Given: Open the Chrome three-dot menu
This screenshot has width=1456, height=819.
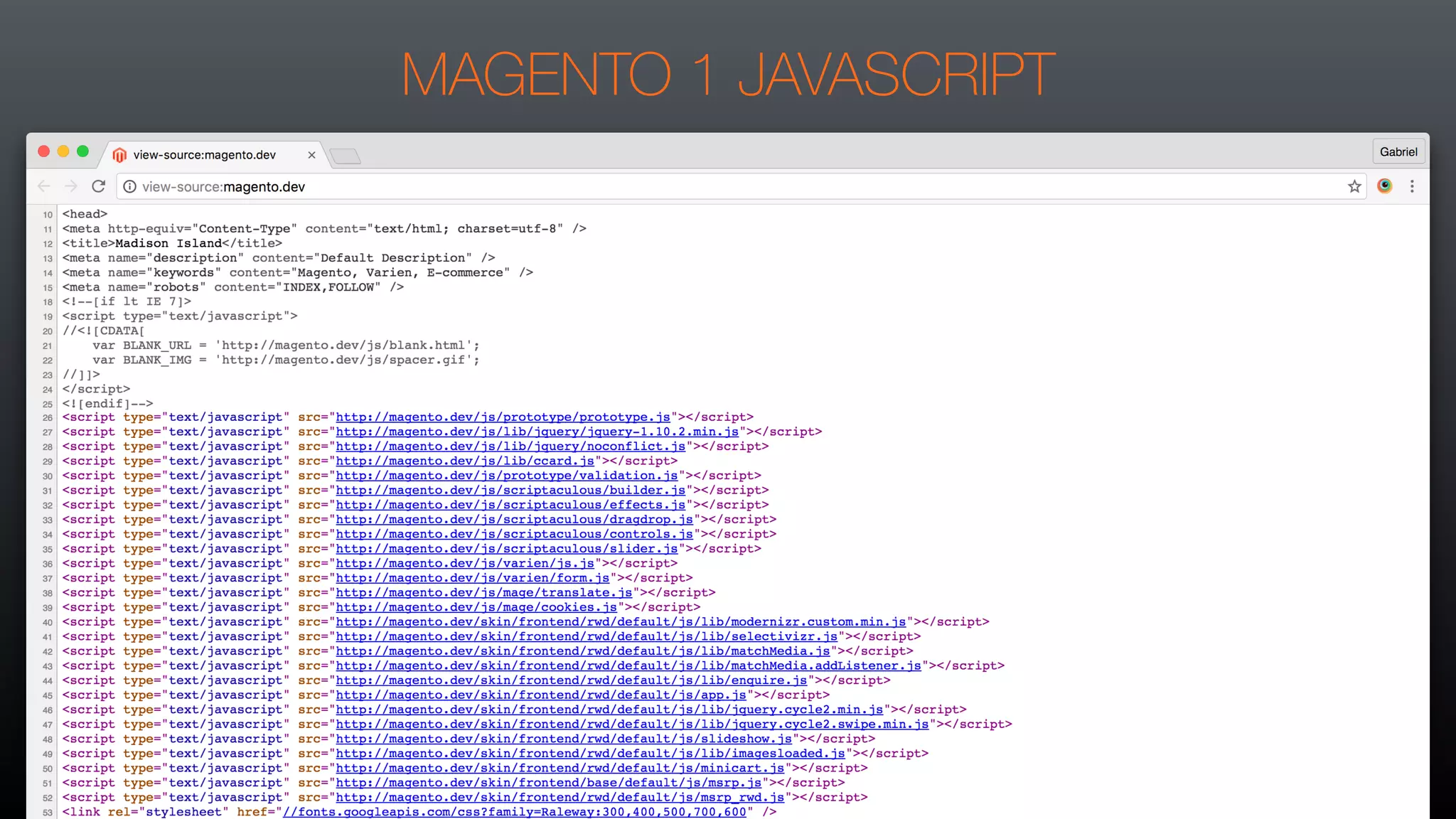Looking at the screenshot, I should pos(1412,186).
